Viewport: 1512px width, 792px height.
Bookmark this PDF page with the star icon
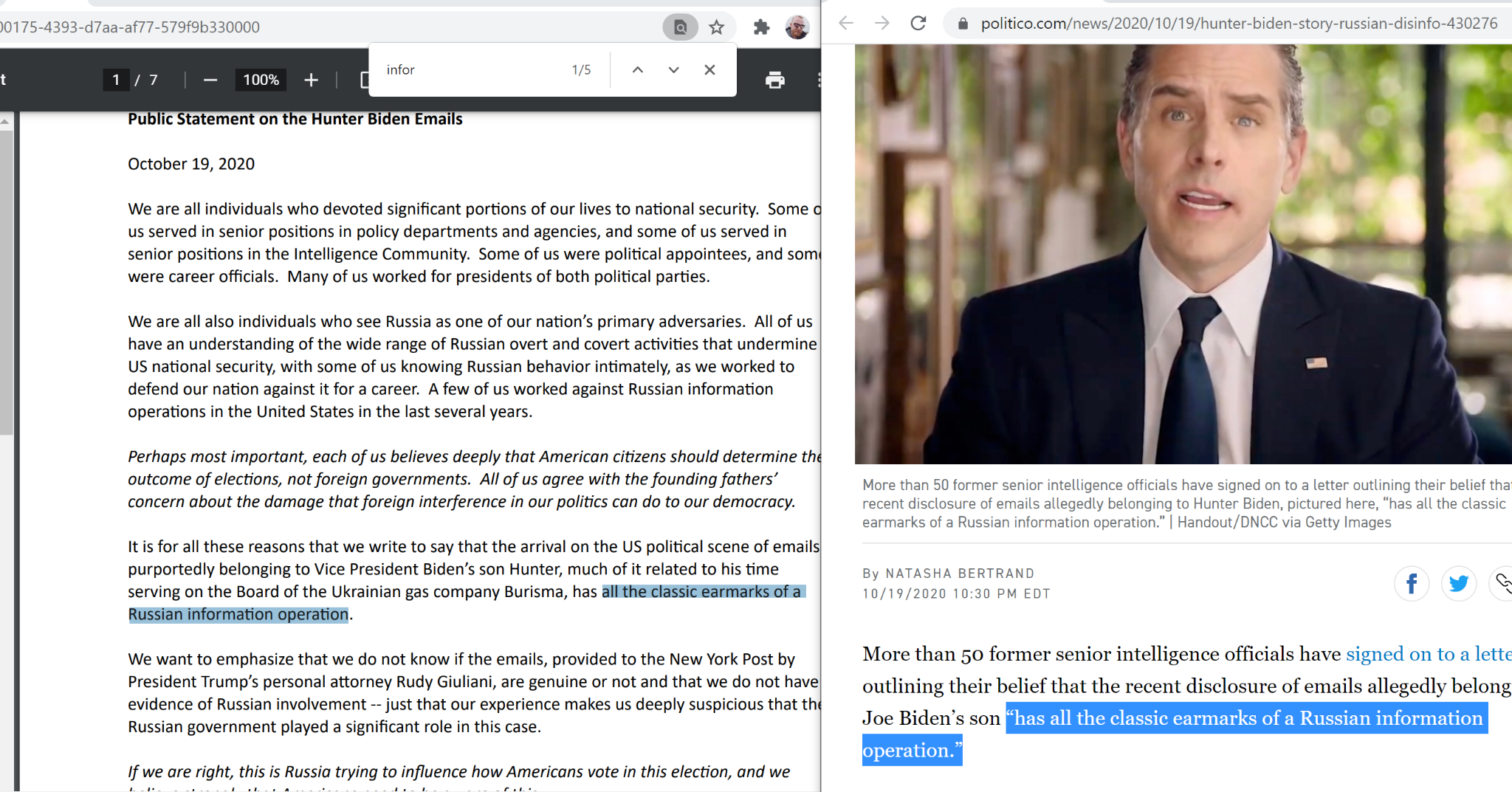pyautogui.click(x=716, y=27)
